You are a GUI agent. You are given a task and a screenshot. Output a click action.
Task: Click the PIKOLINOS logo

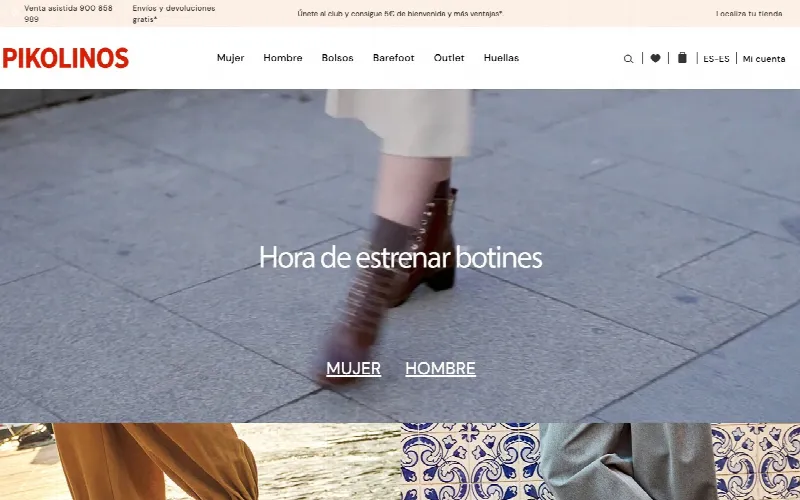65,58
